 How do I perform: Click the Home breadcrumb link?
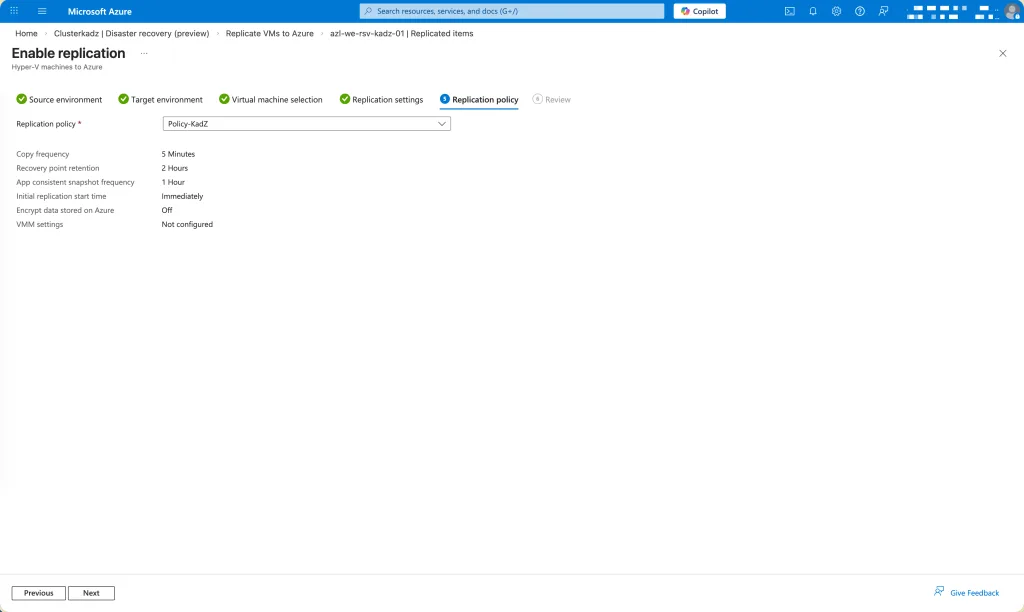pos(26,33)
